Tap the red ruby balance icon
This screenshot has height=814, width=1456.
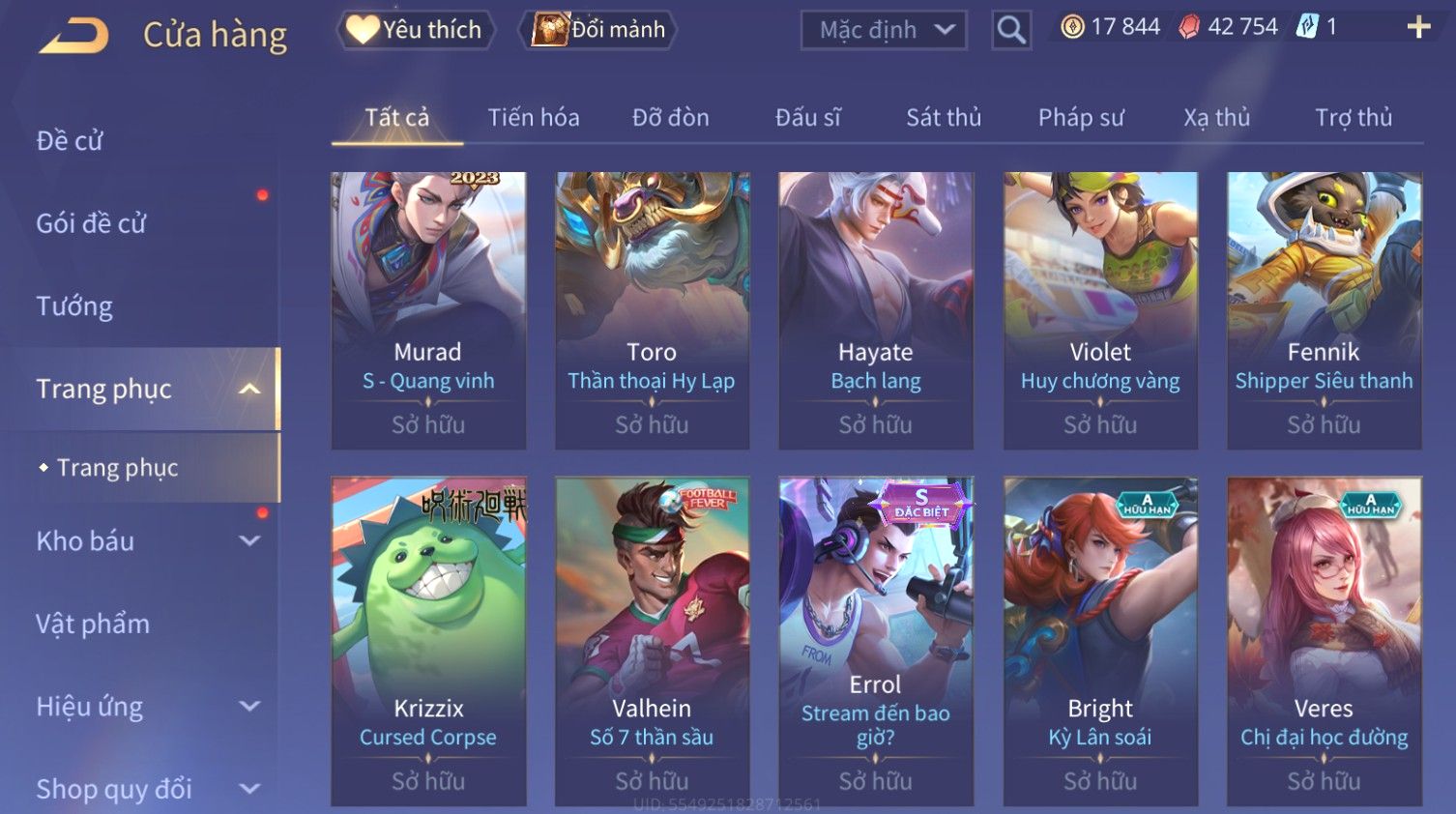click(1188, 27)
